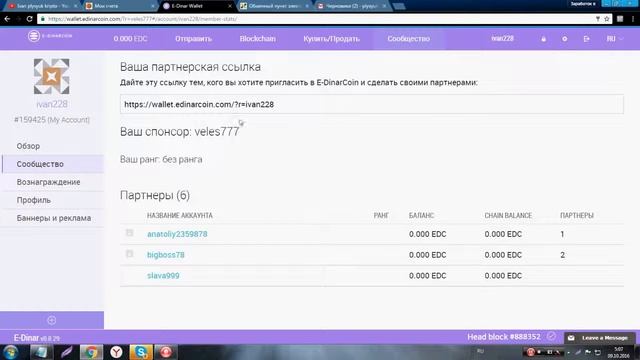Click the lock icon in the header

tap(543, 39)
